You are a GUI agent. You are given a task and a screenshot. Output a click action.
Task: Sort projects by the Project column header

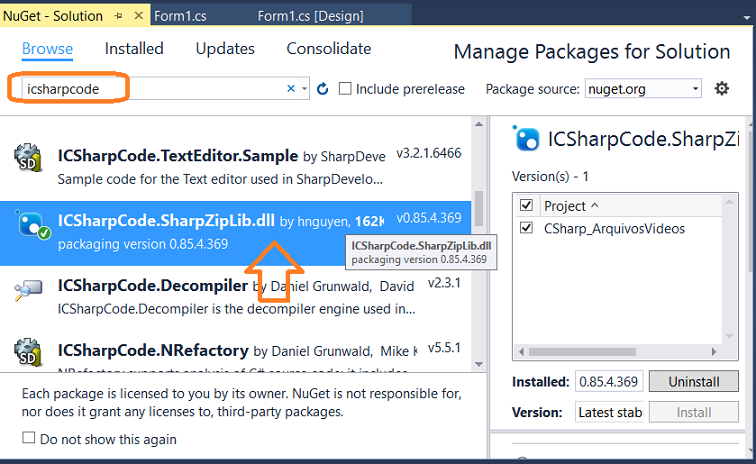(571, 206)
